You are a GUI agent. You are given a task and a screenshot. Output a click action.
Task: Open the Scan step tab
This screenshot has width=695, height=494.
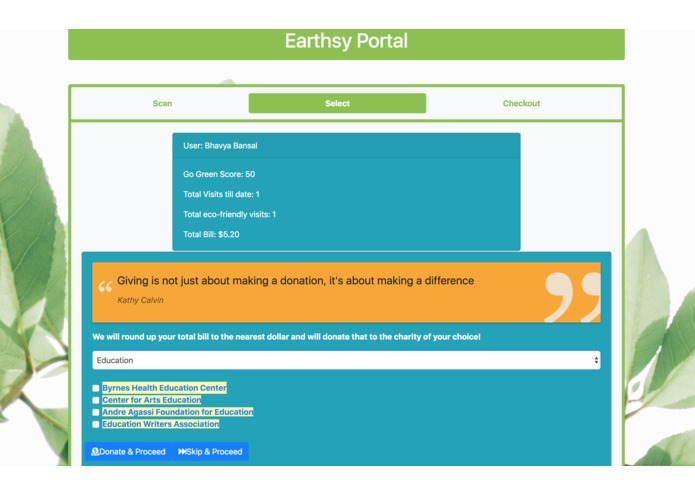[162, 103]
